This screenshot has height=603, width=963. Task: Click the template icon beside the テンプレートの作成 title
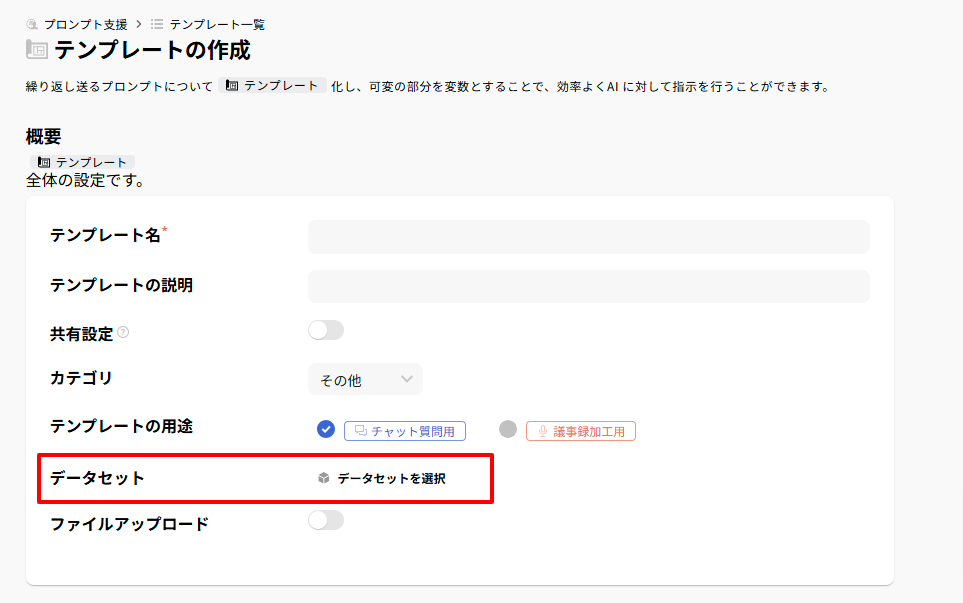[37, 50]
